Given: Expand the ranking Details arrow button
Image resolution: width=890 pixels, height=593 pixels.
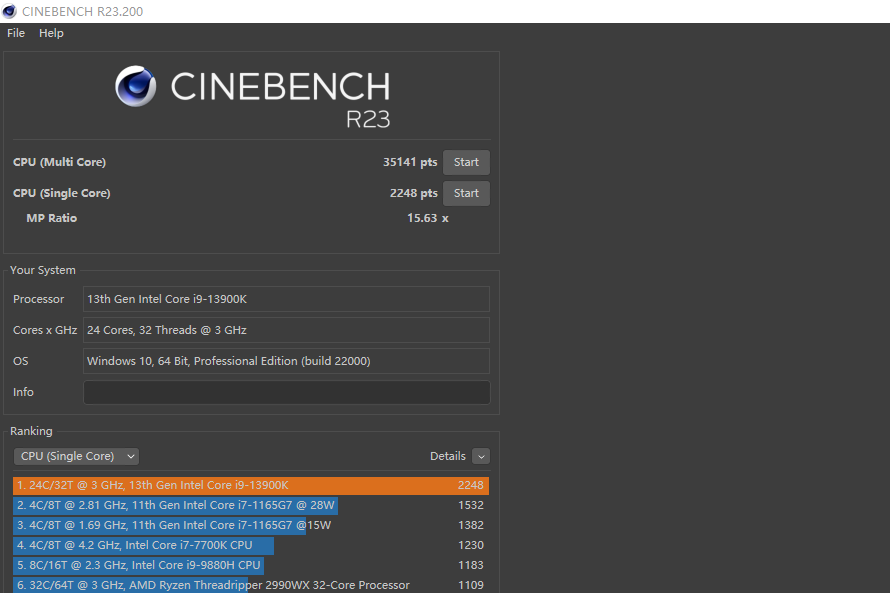Looking at the screenshot, I should 481,456.
